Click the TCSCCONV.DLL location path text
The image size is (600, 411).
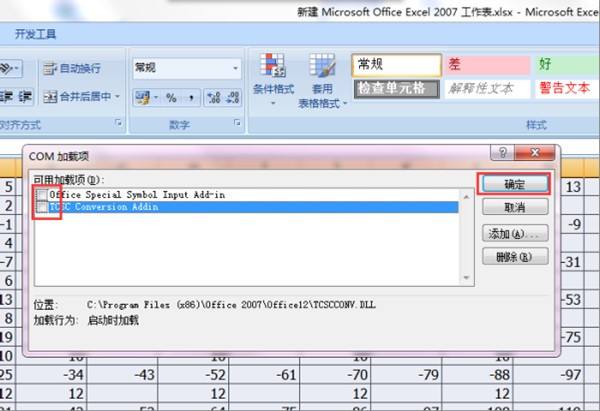click(231, 305)
